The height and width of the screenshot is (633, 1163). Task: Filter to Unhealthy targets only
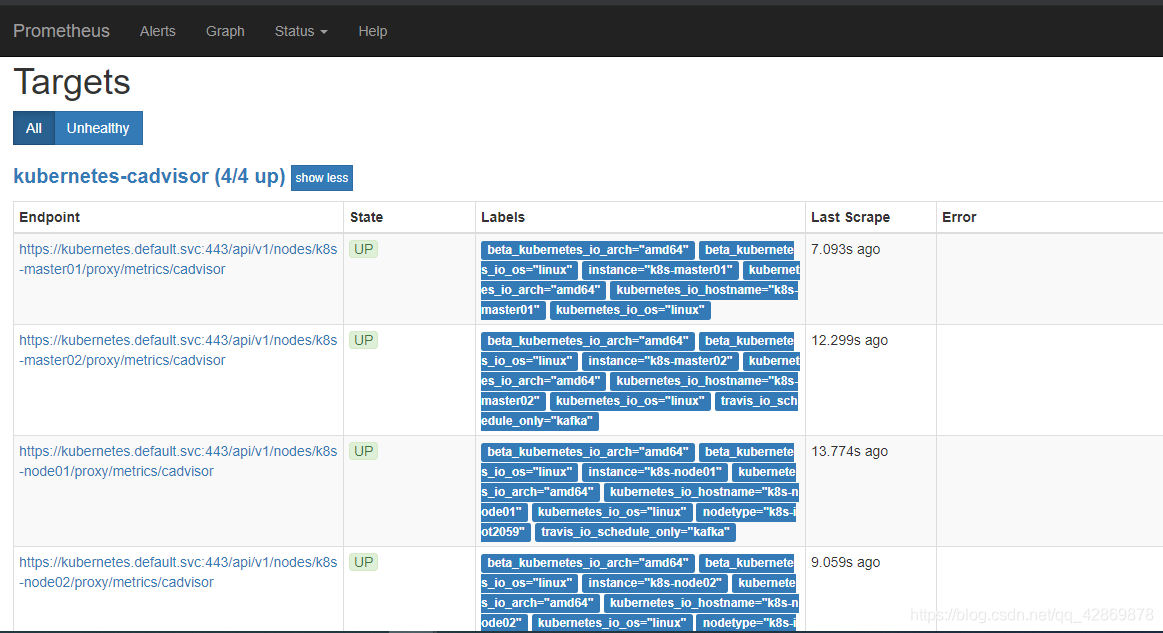[x=98, y=128]
